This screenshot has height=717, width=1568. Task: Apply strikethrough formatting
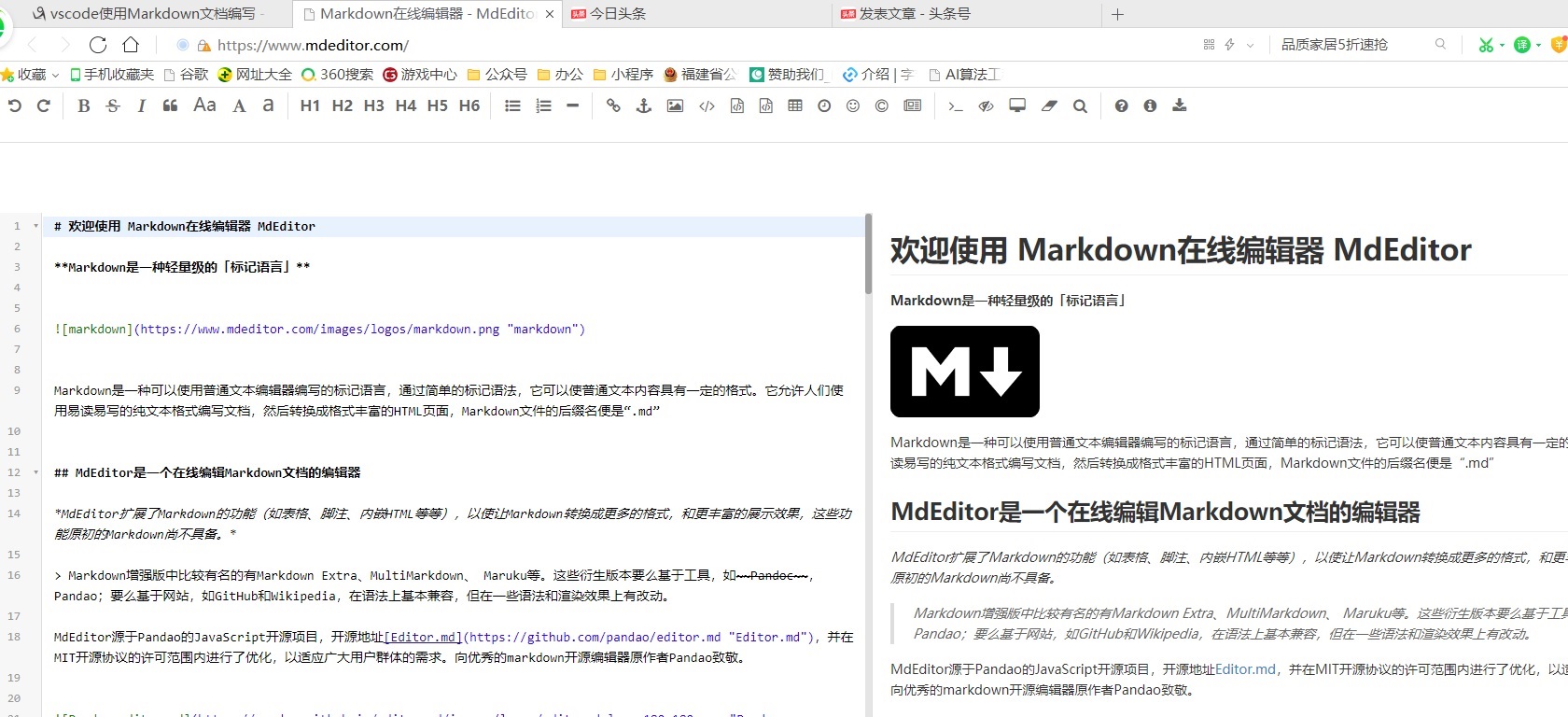pyautogui.click(x=113, y=106)
